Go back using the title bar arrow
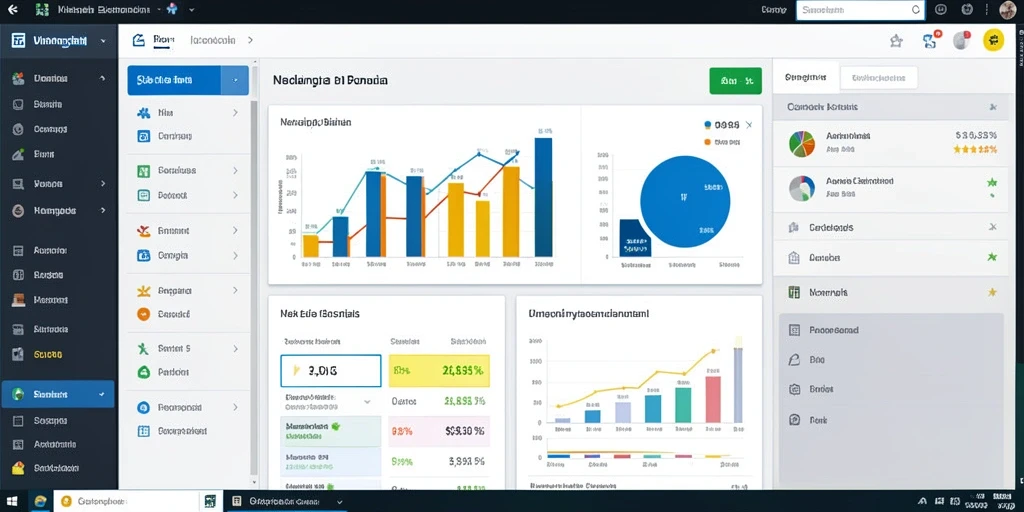The width and height of the screenshot is (1024, 512). tap(12, 10)
